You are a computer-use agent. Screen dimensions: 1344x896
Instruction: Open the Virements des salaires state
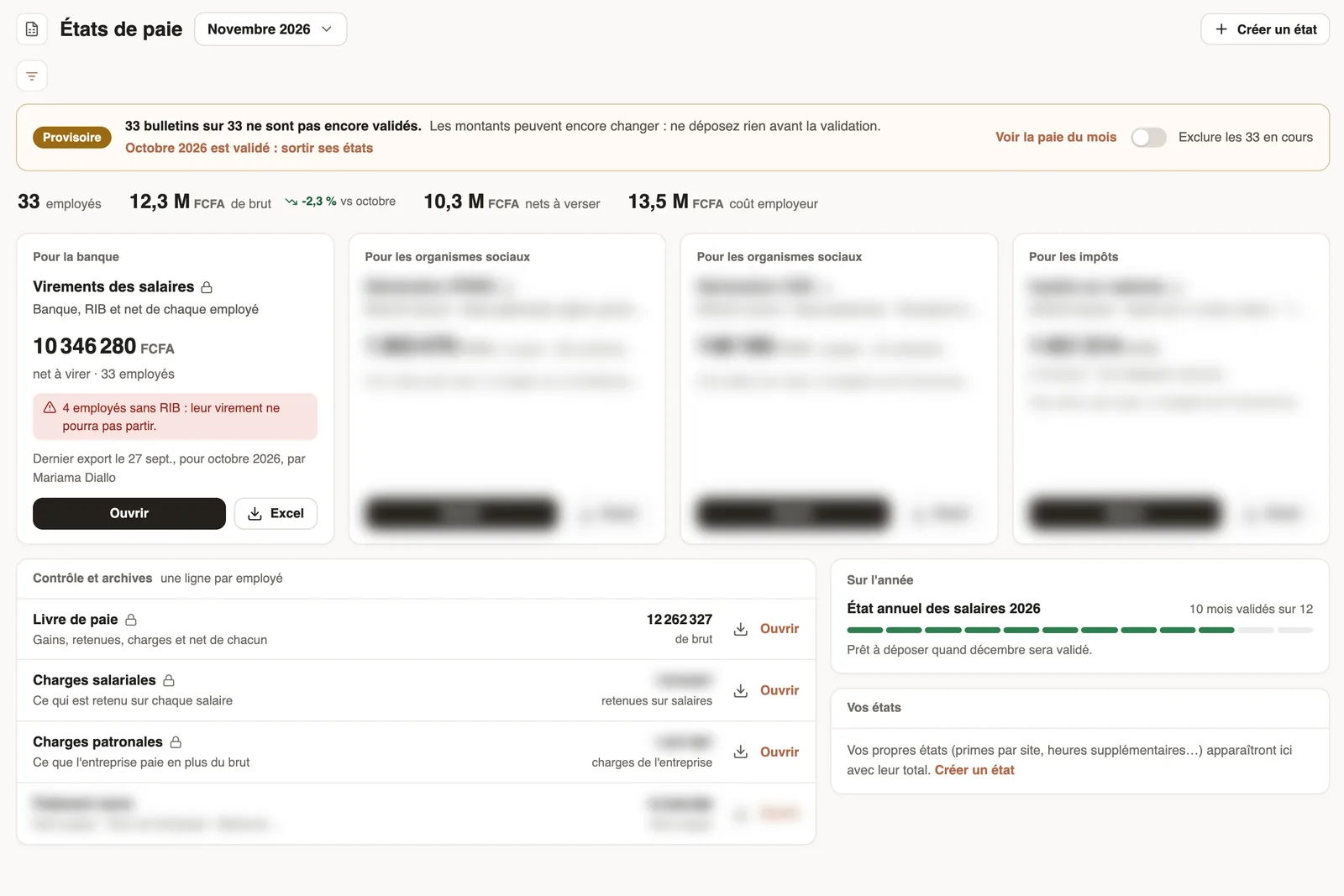(x=129, y=513)
